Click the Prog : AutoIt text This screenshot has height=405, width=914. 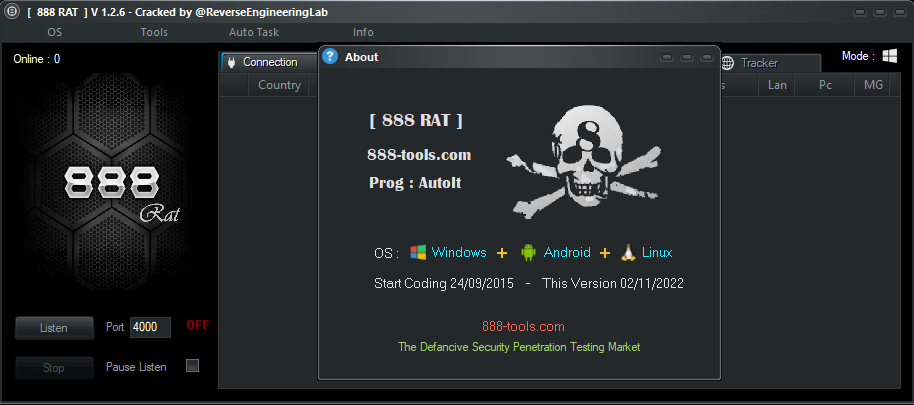[x=415, y=182]
